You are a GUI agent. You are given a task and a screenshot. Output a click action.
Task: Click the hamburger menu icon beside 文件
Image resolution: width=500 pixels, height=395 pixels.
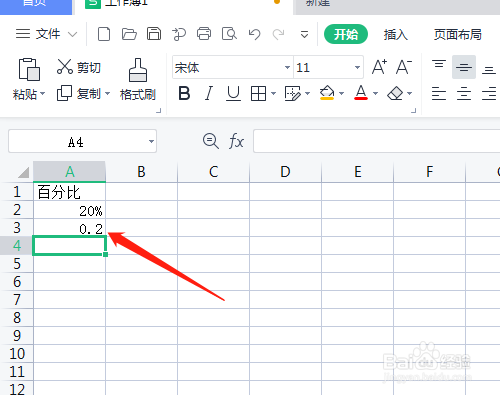(23, 34)
